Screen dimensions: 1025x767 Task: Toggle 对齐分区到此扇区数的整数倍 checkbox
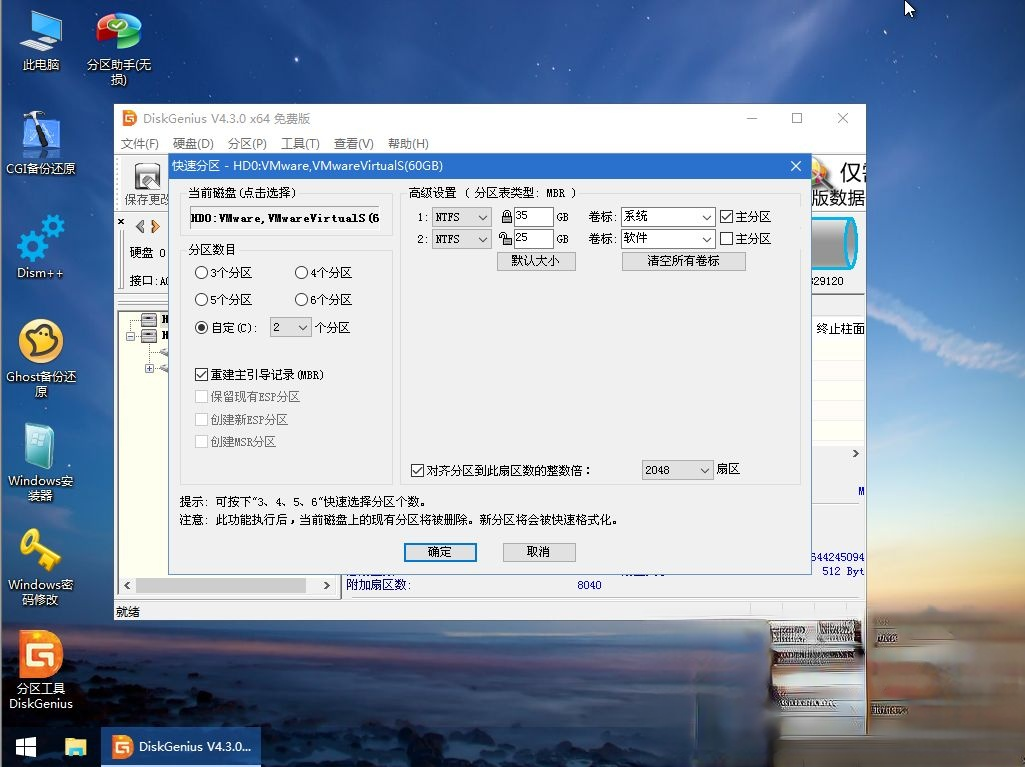417,470
